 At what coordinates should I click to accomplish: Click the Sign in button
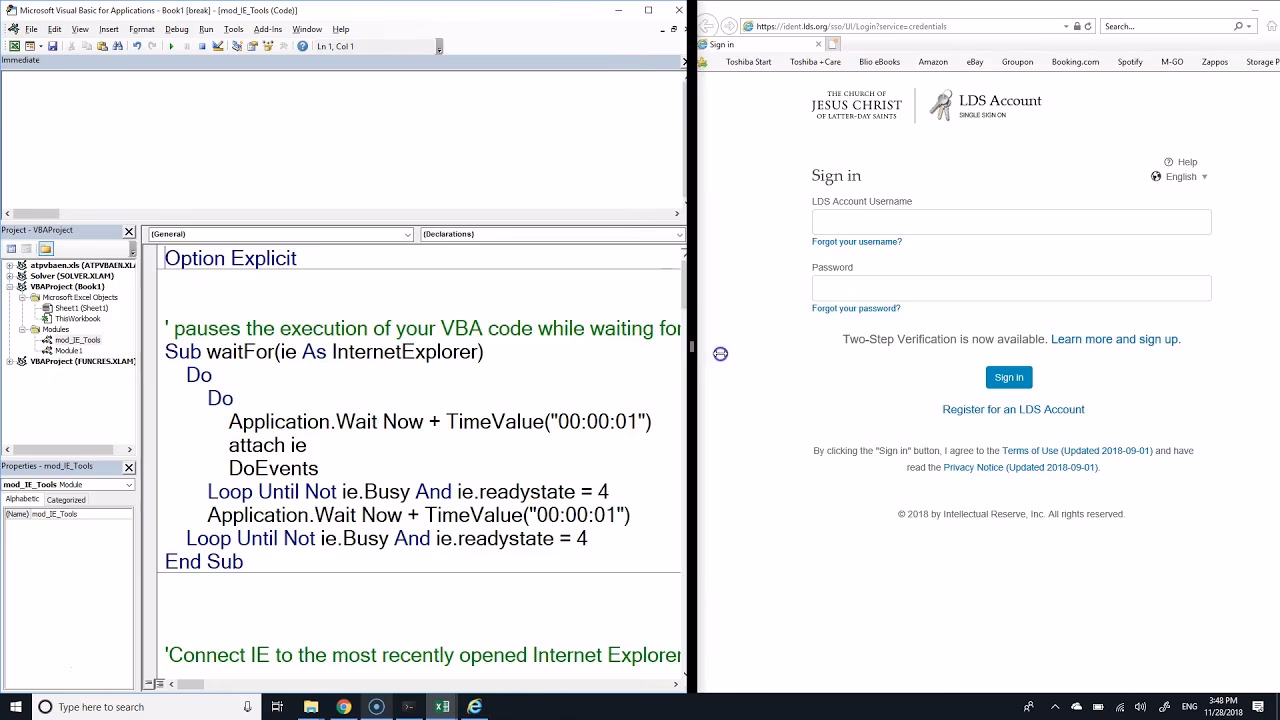(x=1008, y=377)
